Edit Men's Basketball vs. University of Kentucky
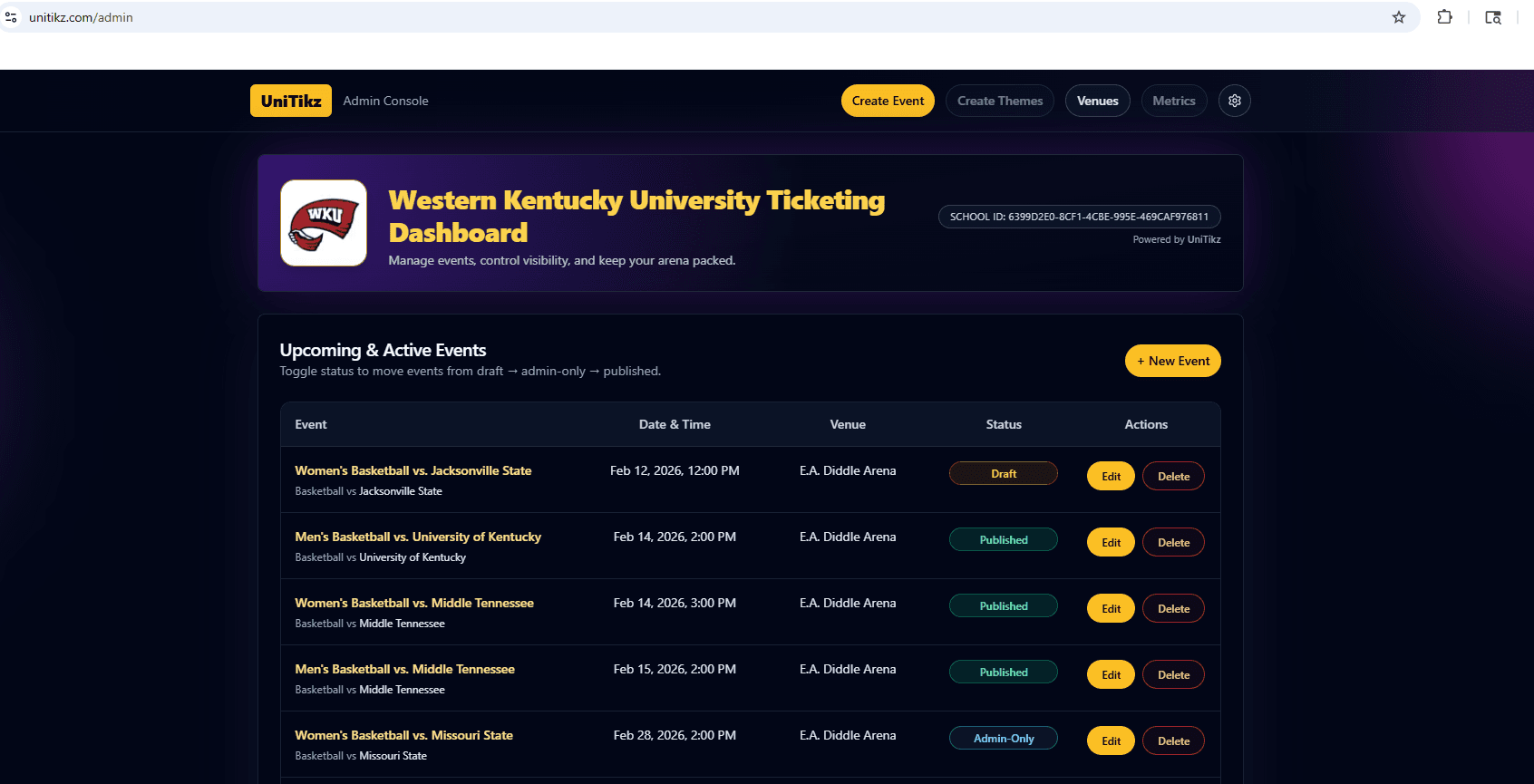The height and width of the screenshot is (784, 1534). (x=1111, y=542)
